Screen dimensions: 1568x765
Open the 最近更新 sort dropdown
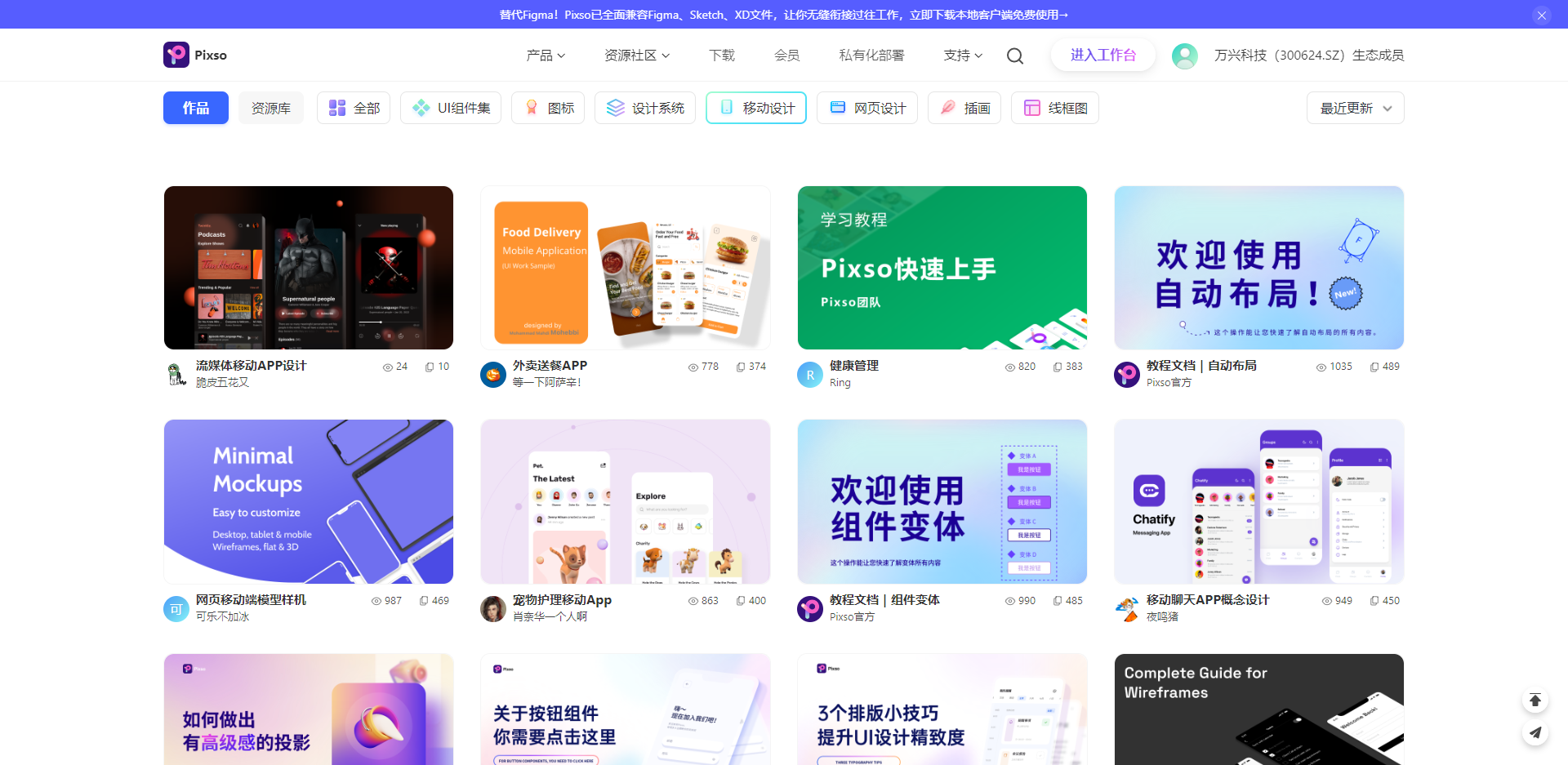pyautogui.click(x=1356, y=108)
